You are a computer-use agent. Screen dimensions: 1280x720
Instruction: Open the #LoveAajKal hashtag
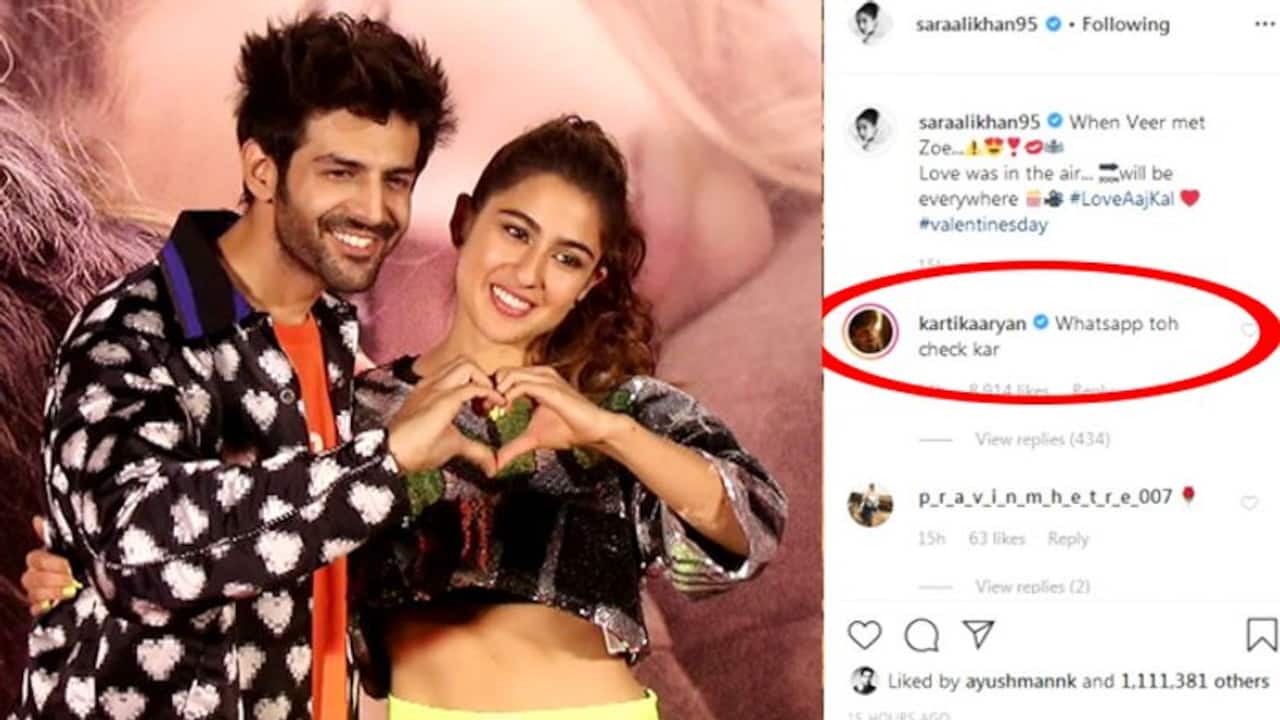1120,198
